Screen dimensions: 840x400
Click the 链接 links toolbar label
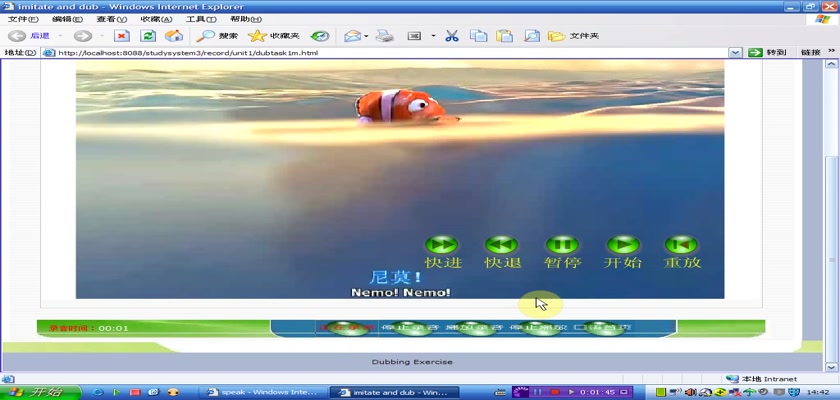(x=811, y=52)
